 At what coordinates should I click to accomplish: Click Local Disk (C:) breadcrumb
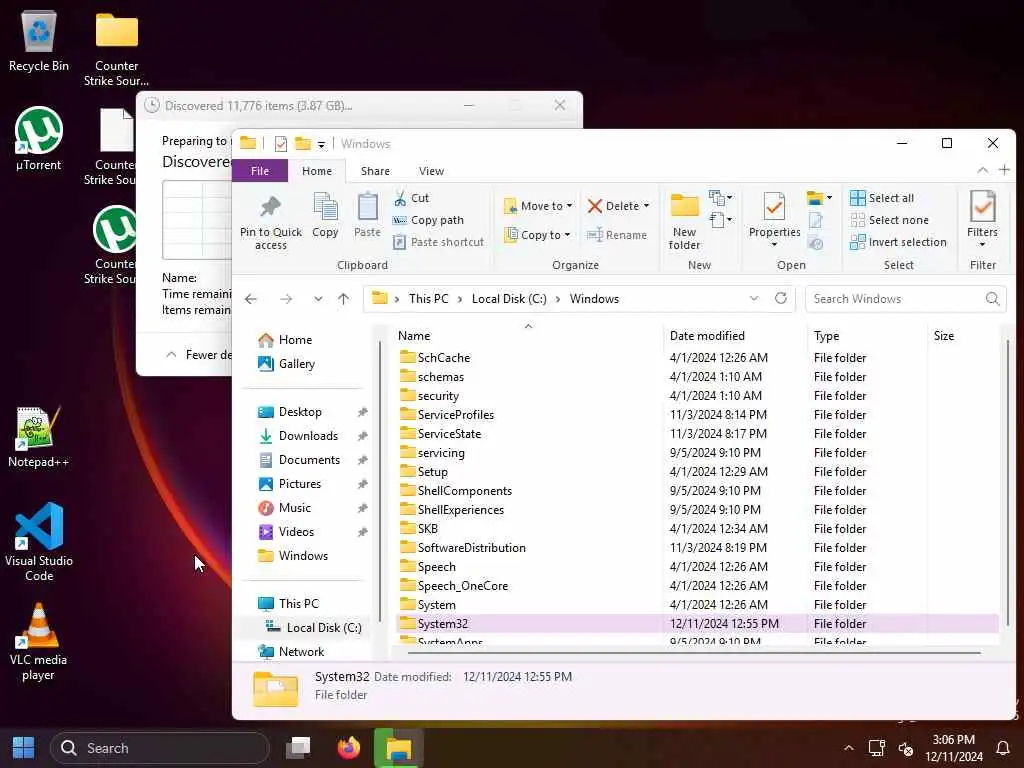pos(509,298)
